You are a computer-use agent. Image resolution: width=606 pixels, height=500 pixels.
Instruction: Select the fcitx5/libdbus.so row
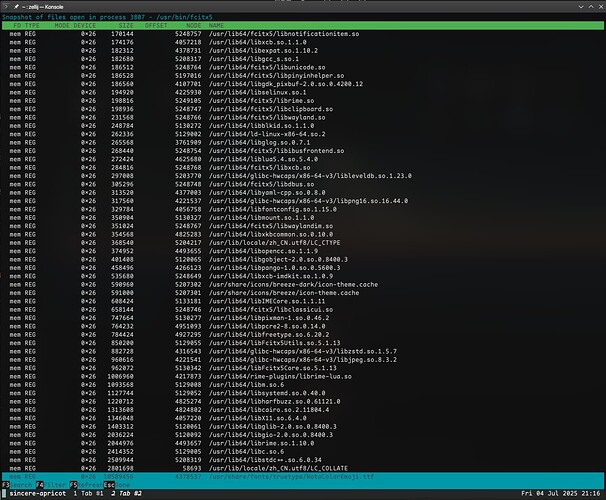tap(303, 184)
